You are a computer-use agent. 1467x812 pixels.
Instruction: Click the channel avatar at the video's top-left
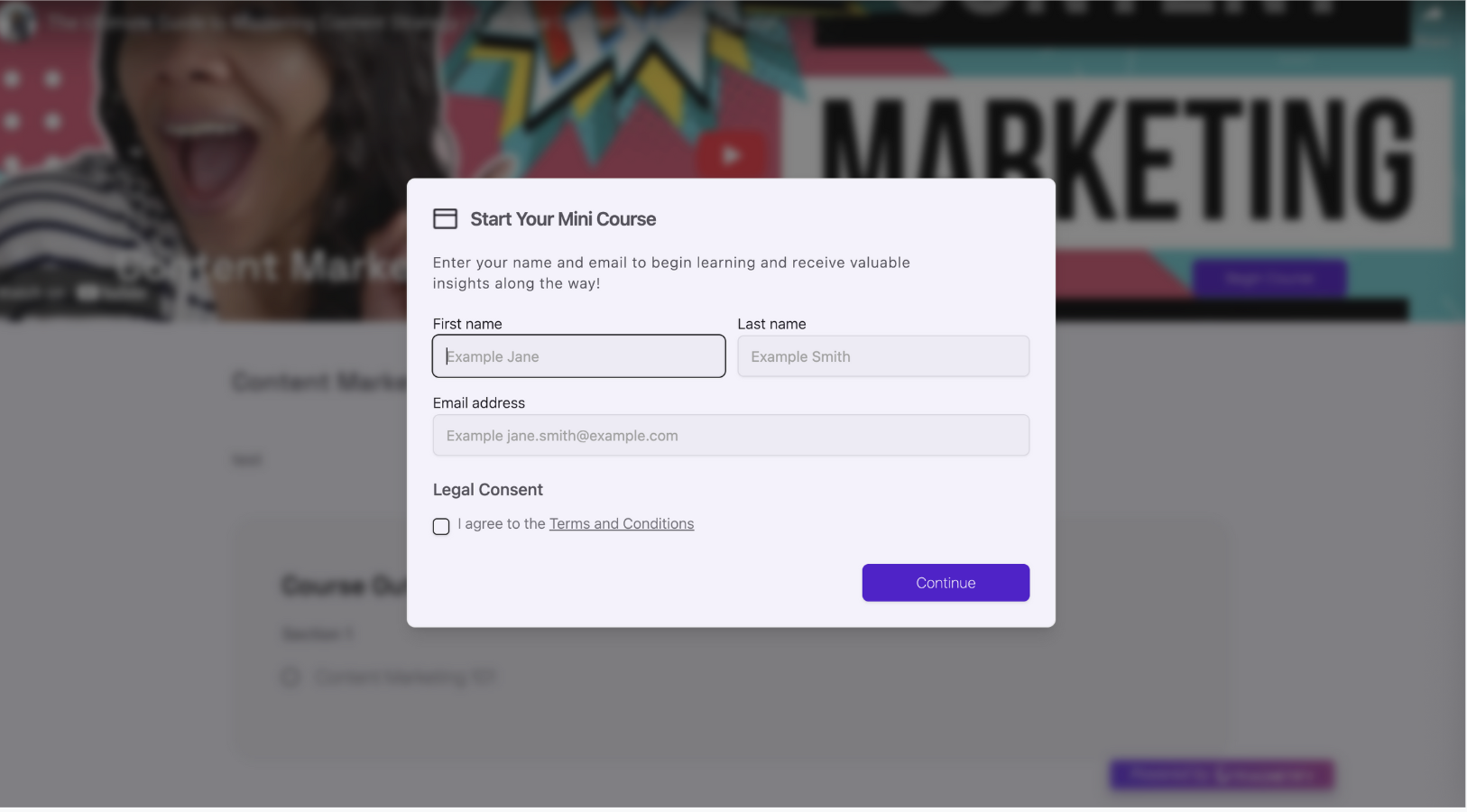tap(16, 21)
